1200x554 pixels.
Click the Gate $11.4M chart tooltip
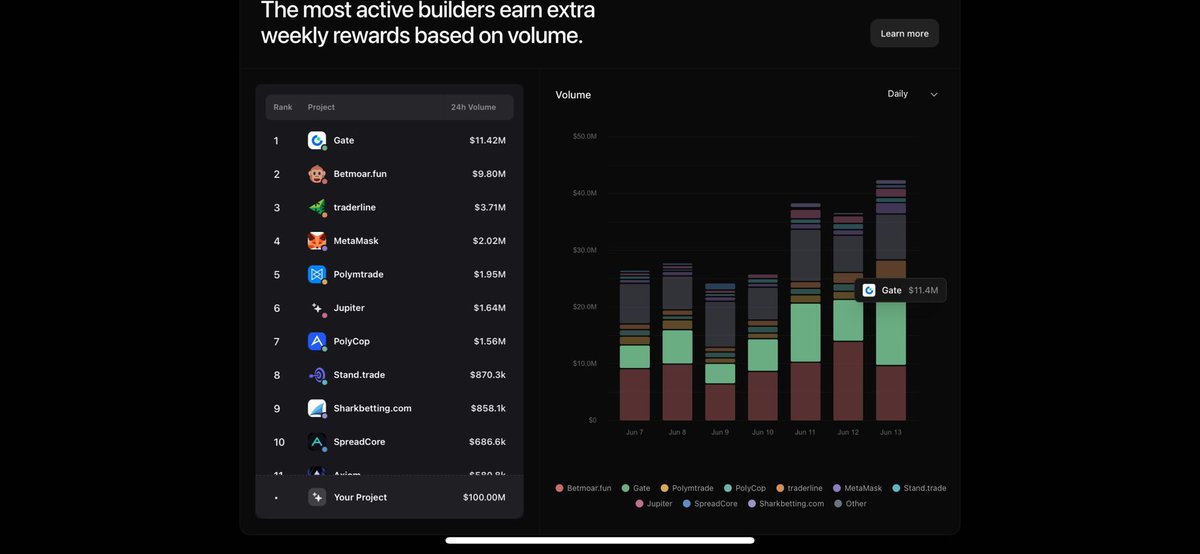(x=900, y=290)
